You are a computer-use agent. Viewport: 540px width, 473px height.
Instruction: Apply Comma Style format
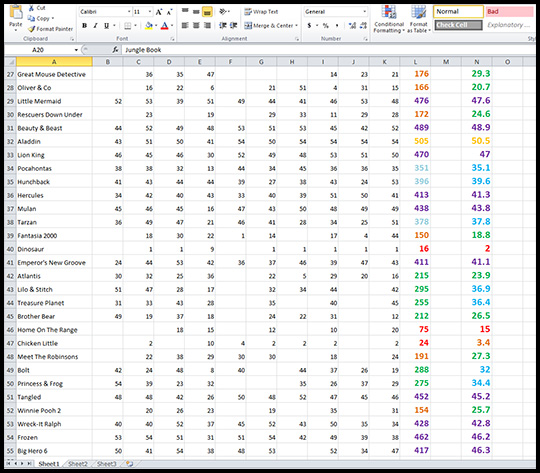point(337,25)
